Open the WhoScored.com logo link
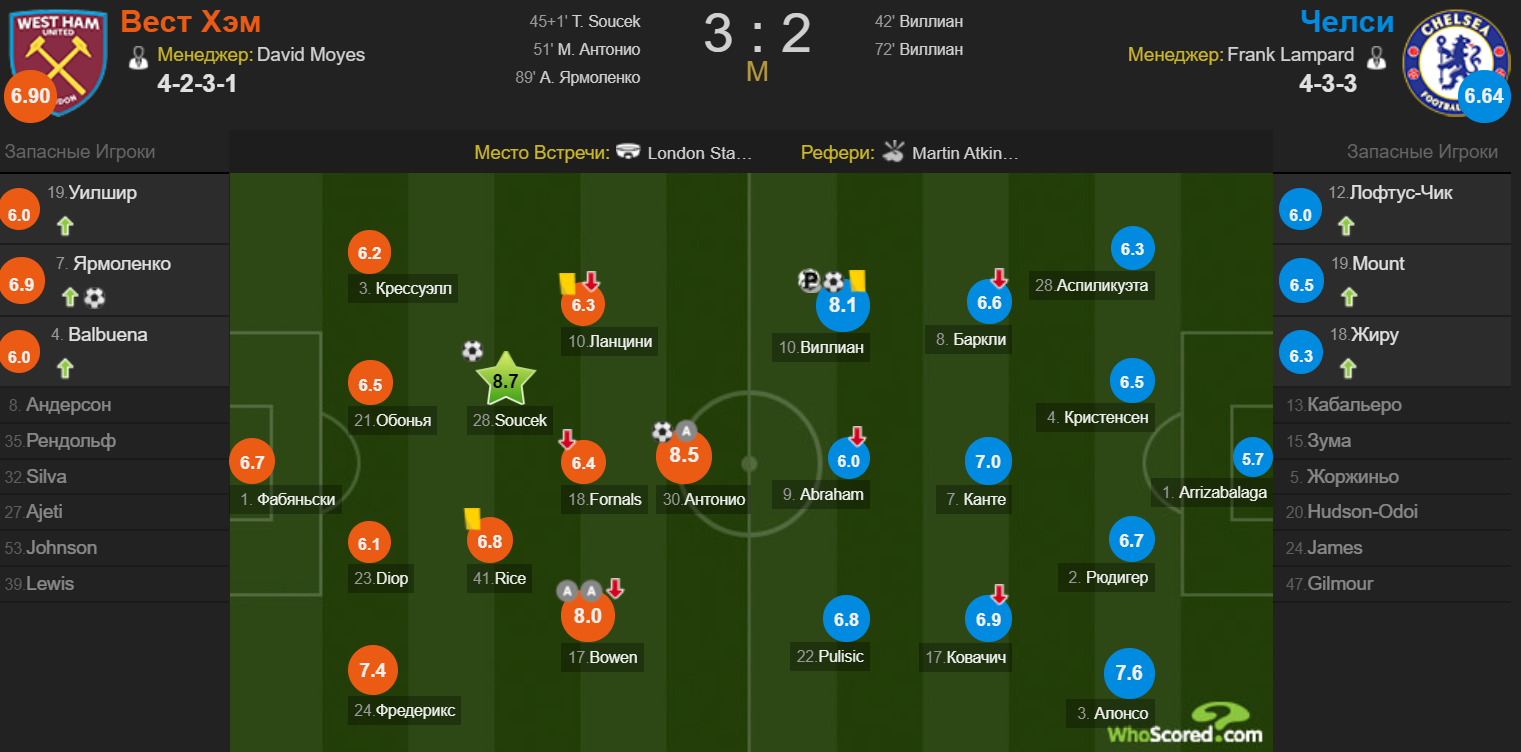 click(x=1184, y=724)
